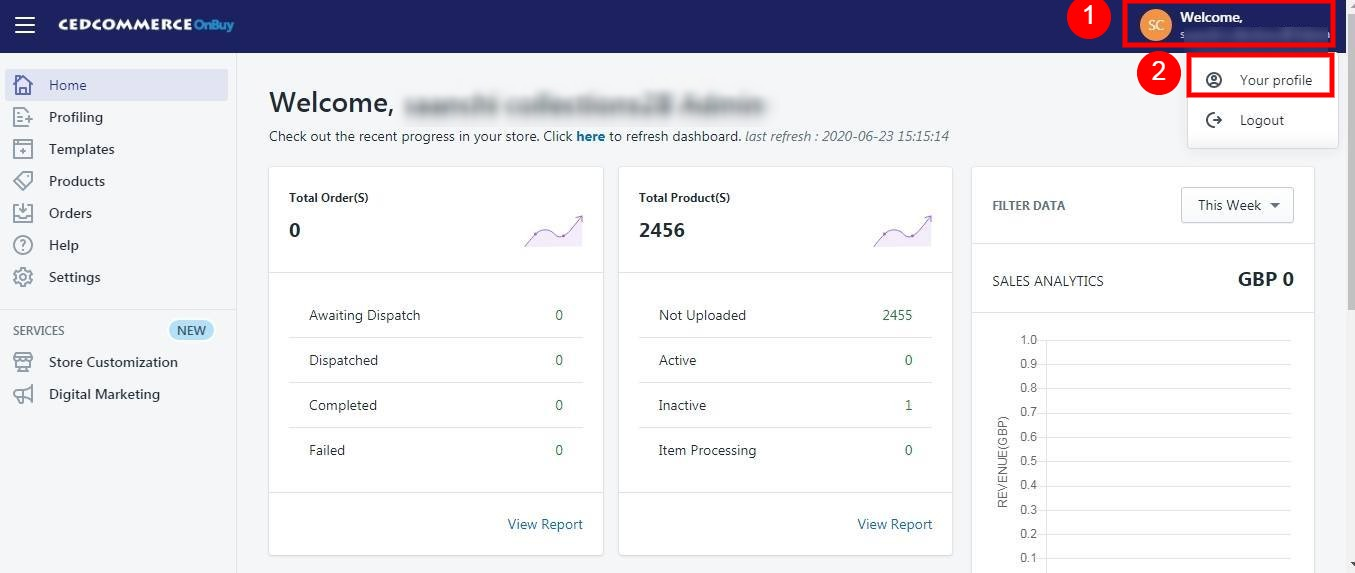1355x573 pixels.
Task: Click the Logout arrow icon
Action: click(1214, 120)
